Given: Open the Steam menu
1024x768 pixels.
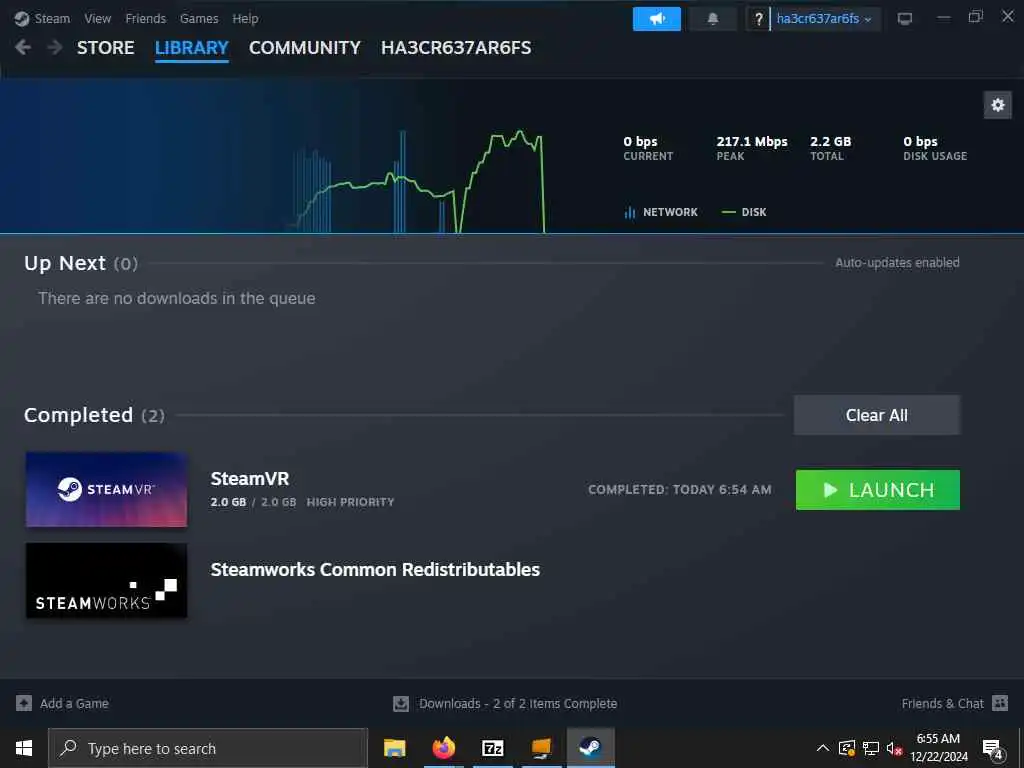Looking at the screenshot, I should click(52, 18).
